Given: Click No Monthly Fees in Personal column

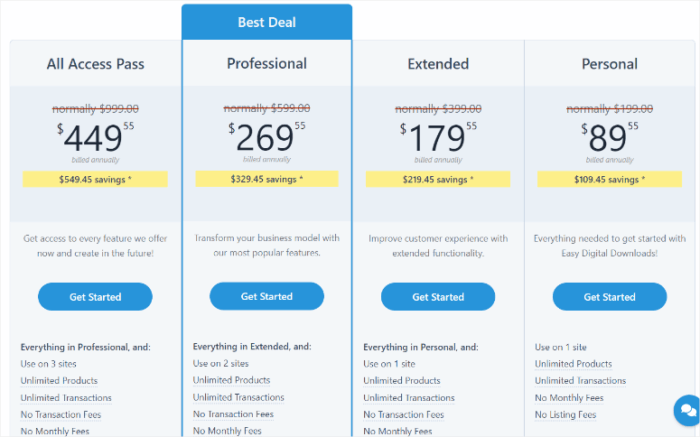Looking at the screenshot, I should click(569, 398).
